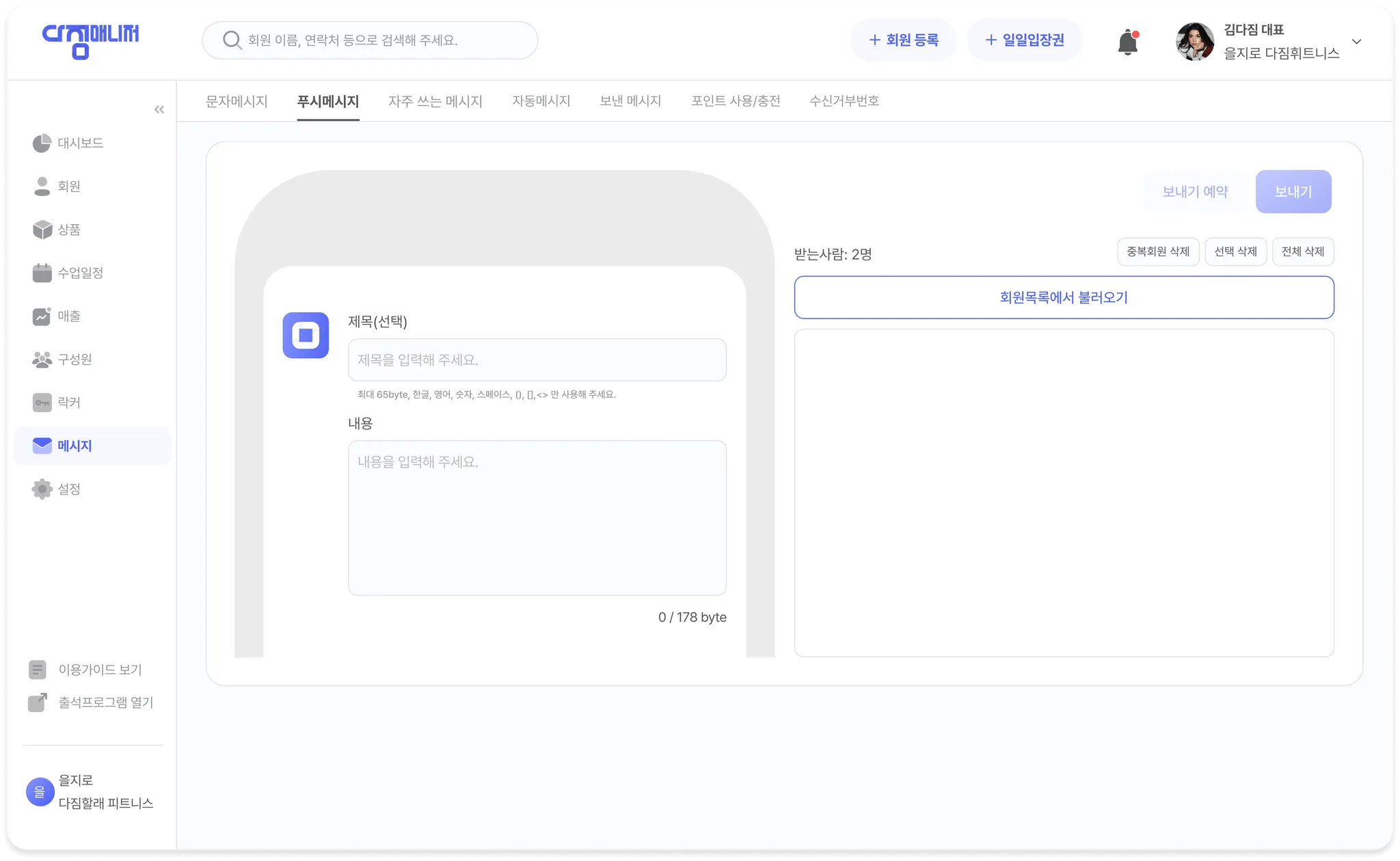The image size is (1400, 861).
Task: Select the 회원 person icon in sidebar
Action: [x=42, y=187]
